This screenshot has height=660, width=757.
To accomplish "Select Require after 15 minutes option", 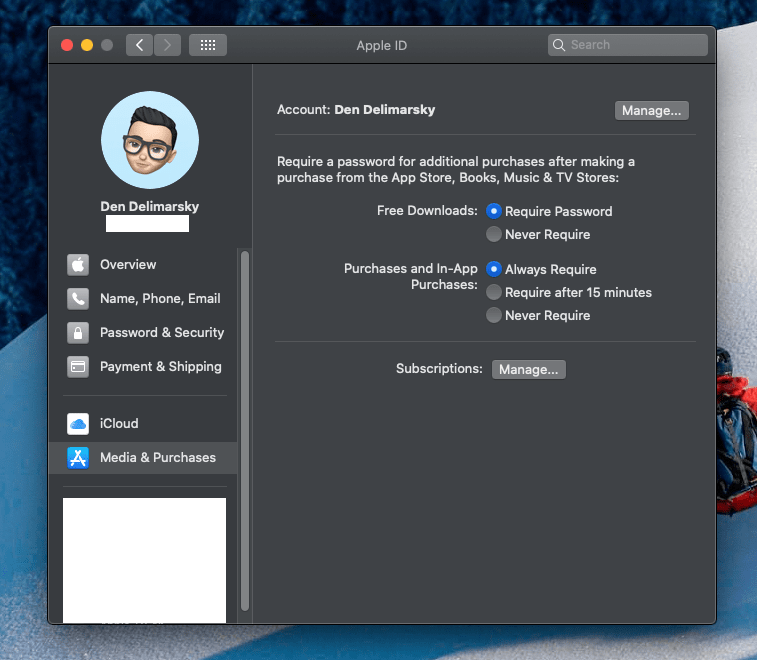I will point(493,292).
